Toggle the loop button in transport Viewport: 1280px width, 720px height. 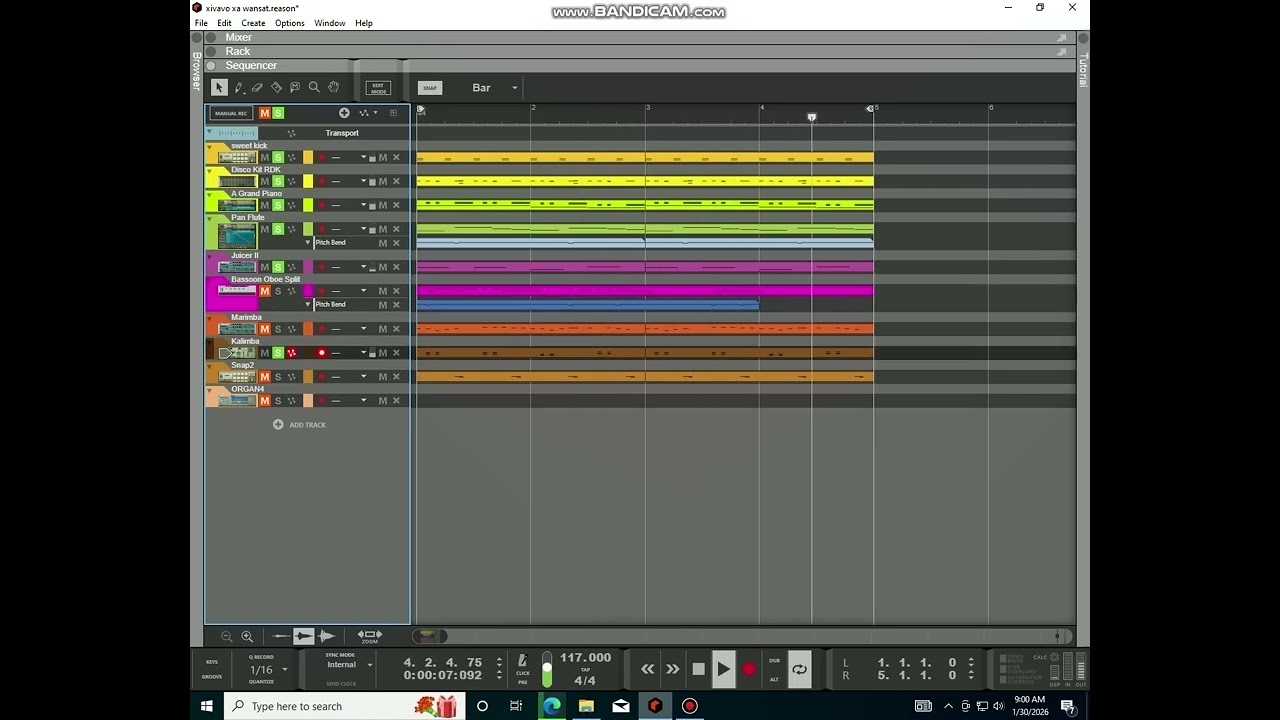799,669
